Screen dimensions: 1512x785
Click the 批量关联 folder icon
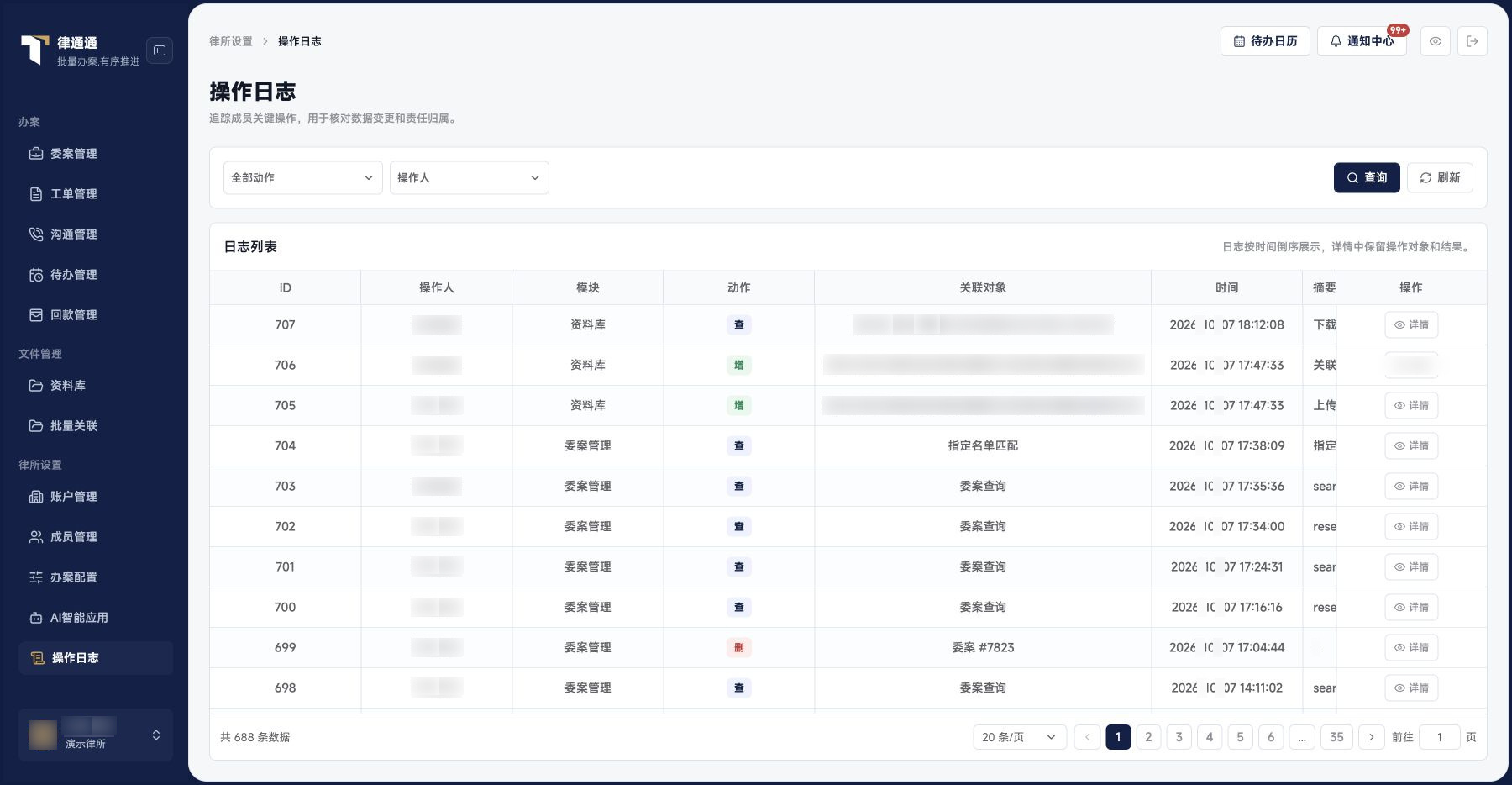coord(36,426)
